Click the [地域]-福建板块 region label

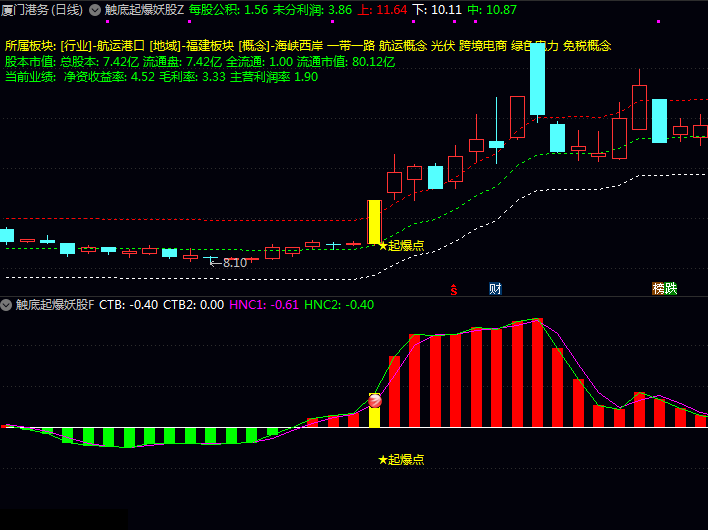point(191,46)
